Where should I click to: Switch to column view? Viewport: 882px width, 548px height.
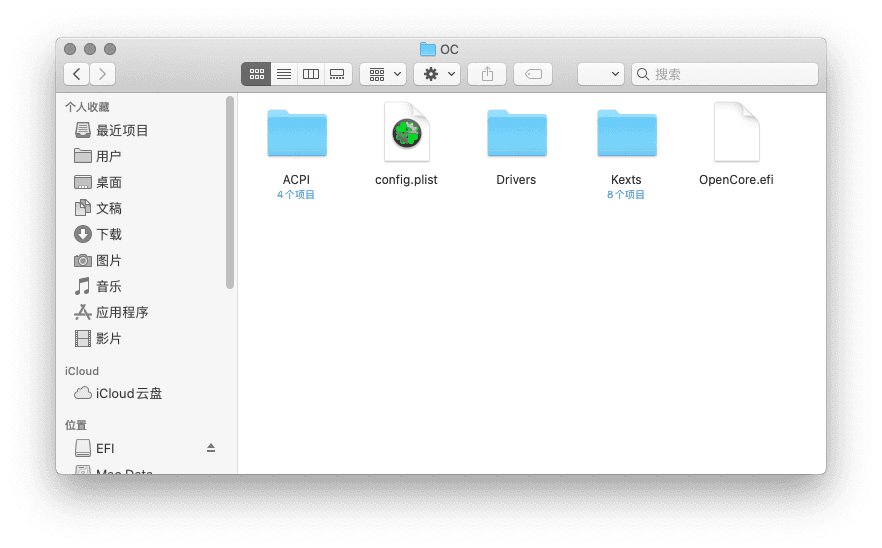point(311,74)
